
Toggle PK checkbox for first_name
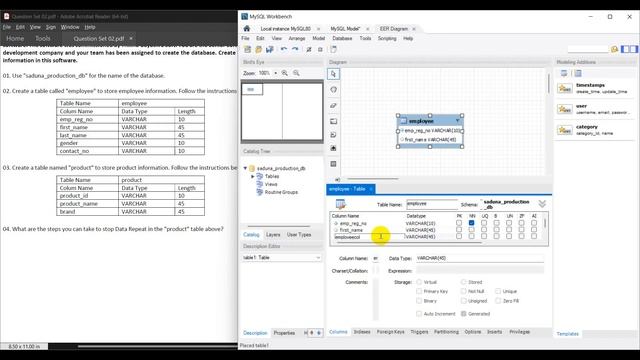pos(459,229)
